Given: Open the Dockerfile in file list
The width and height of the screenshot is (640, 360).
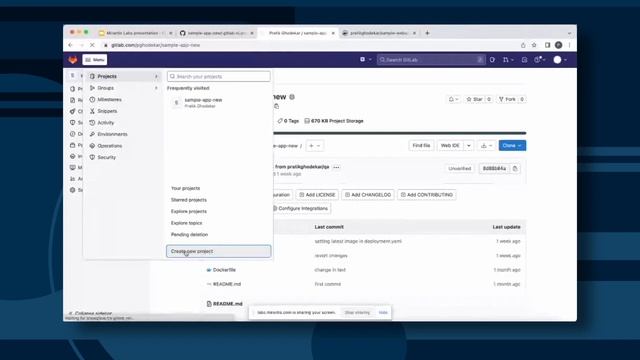Looking at the screenshot, I should pos(224,270).
